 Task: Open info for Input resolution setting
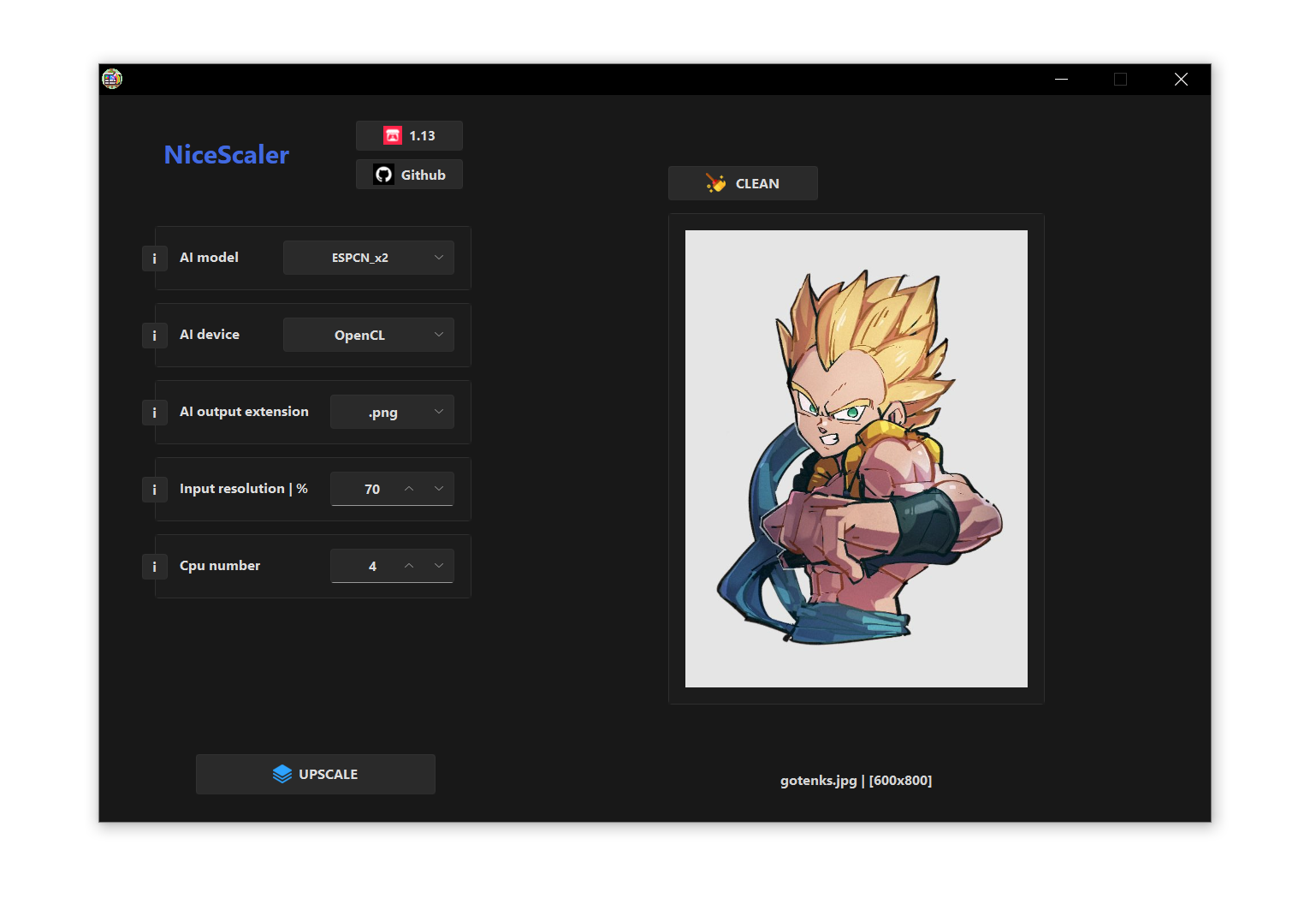tap(154, 490)
